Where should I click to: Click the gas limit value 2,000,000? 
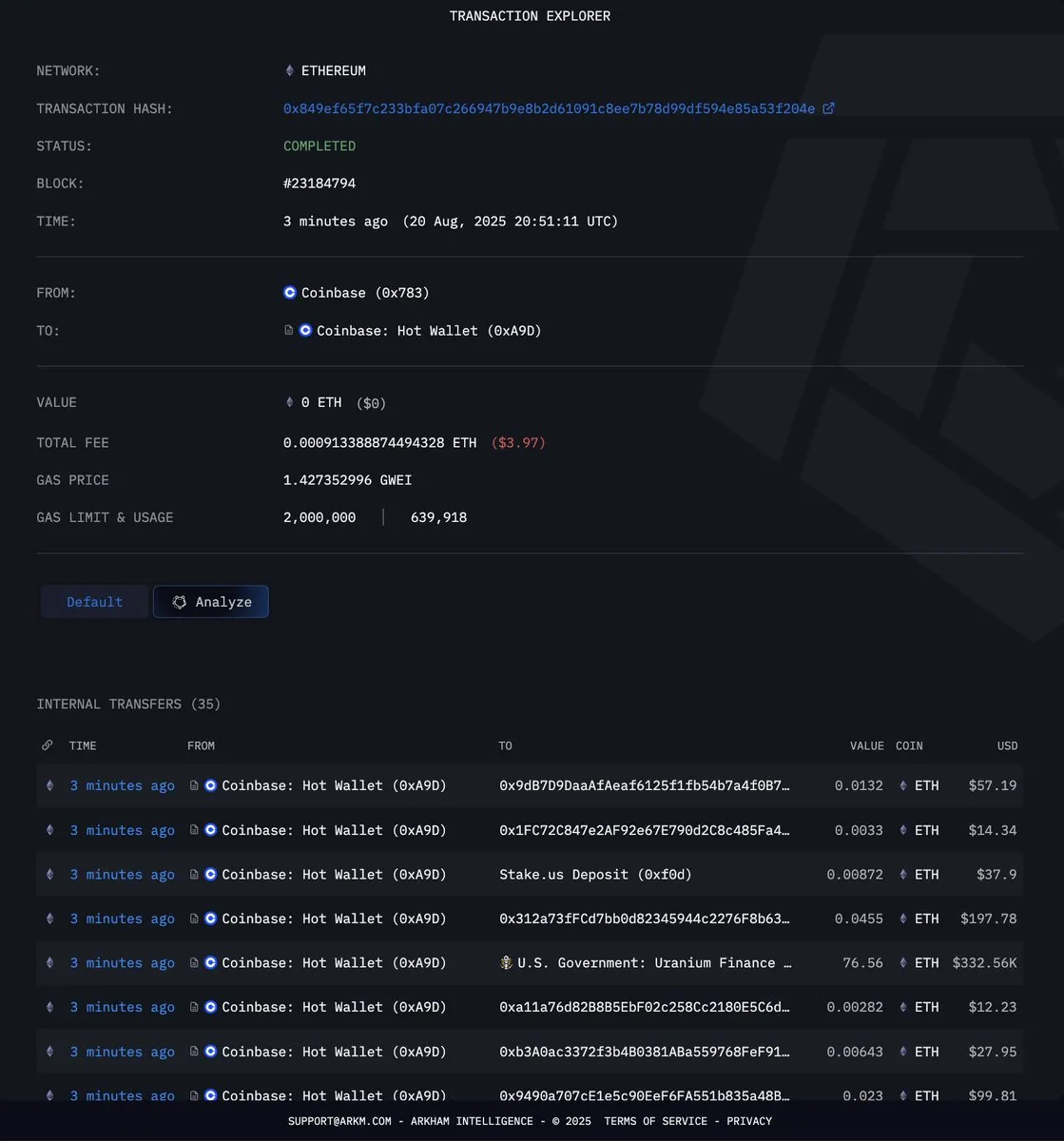coord(319,517)
